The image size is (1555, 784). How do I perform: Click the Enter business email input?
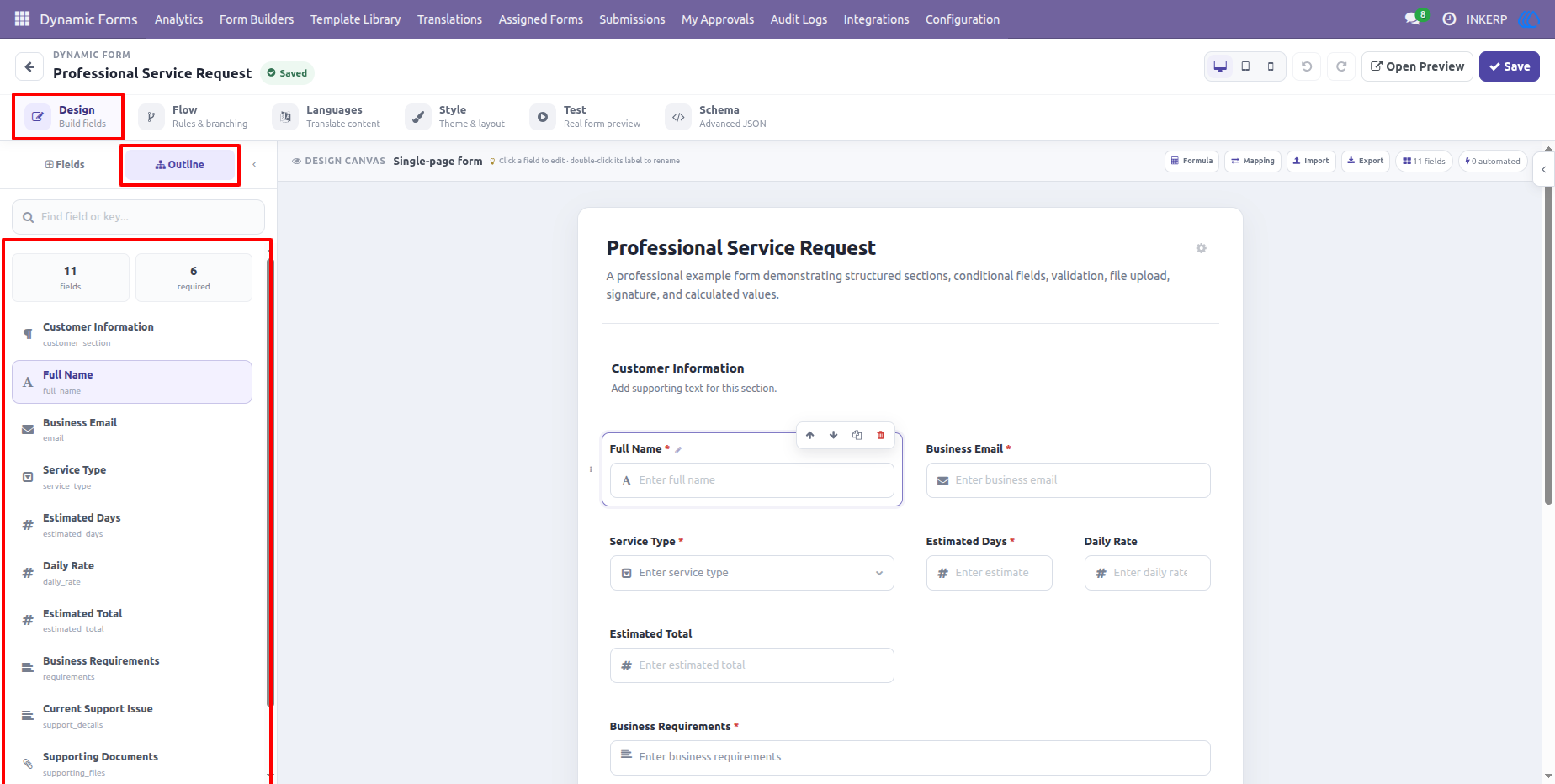[x=1069, y=480]
